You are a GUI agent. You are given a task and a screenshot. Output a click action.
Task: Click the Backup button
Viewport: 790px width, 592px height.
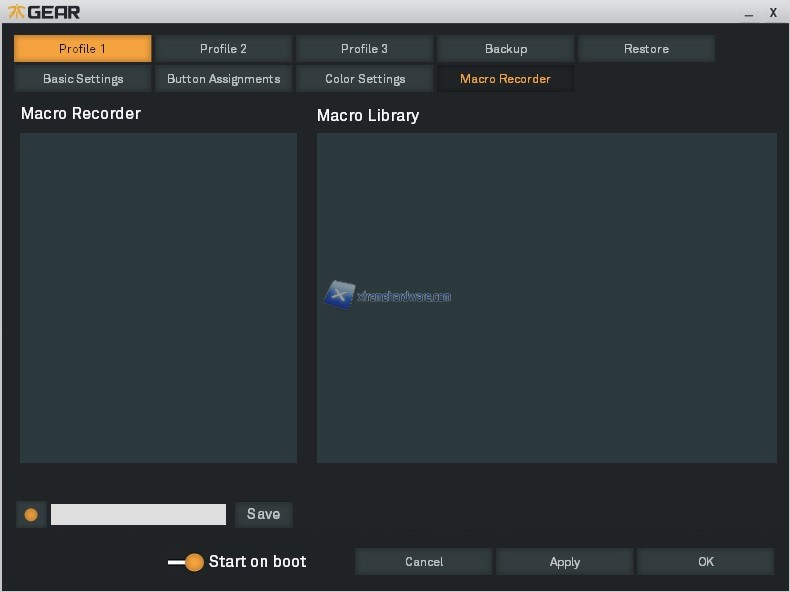pos(506,49)
